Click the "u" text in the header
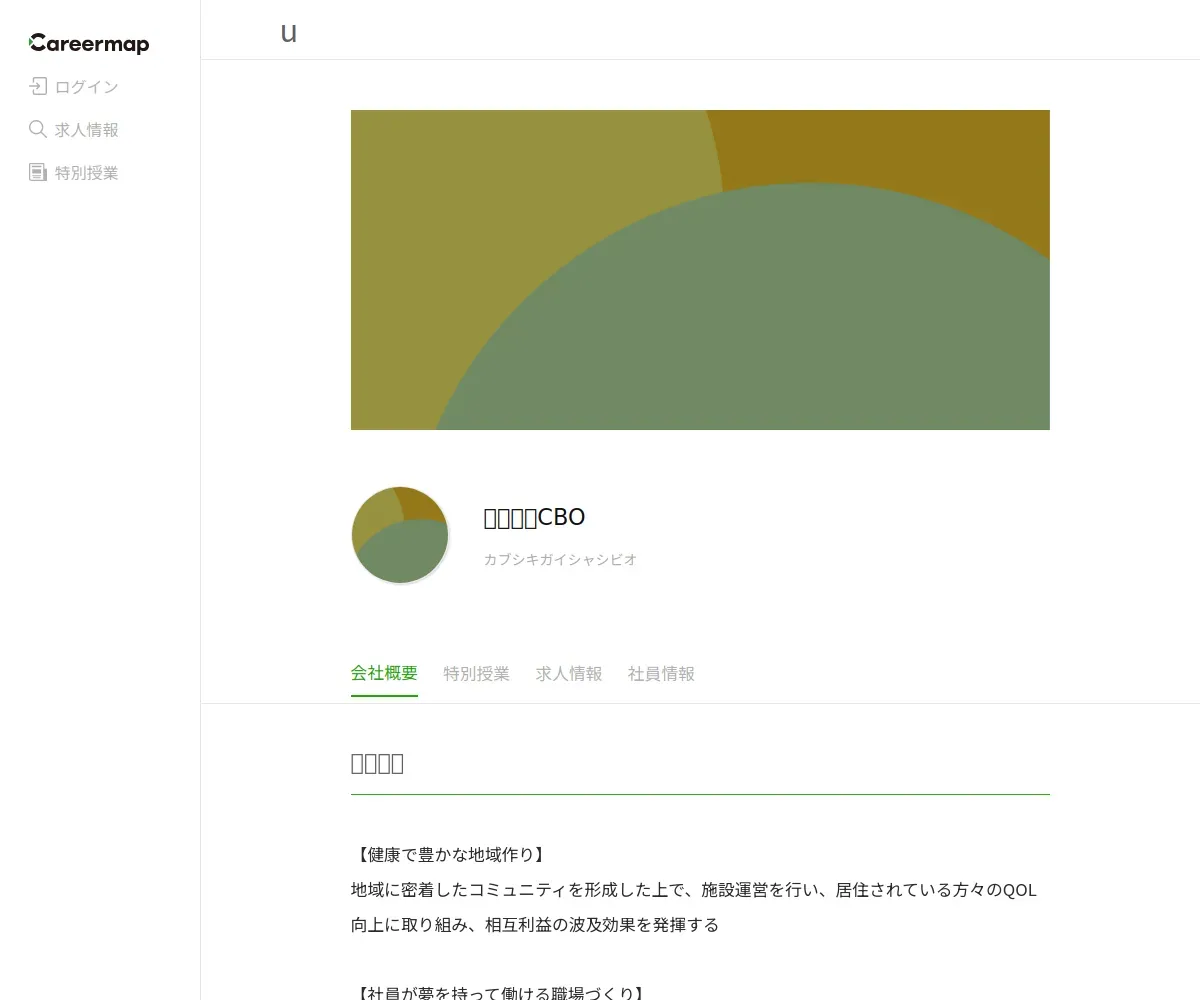Viewport: 1200px width, 1000px height. tap(289, 32)
